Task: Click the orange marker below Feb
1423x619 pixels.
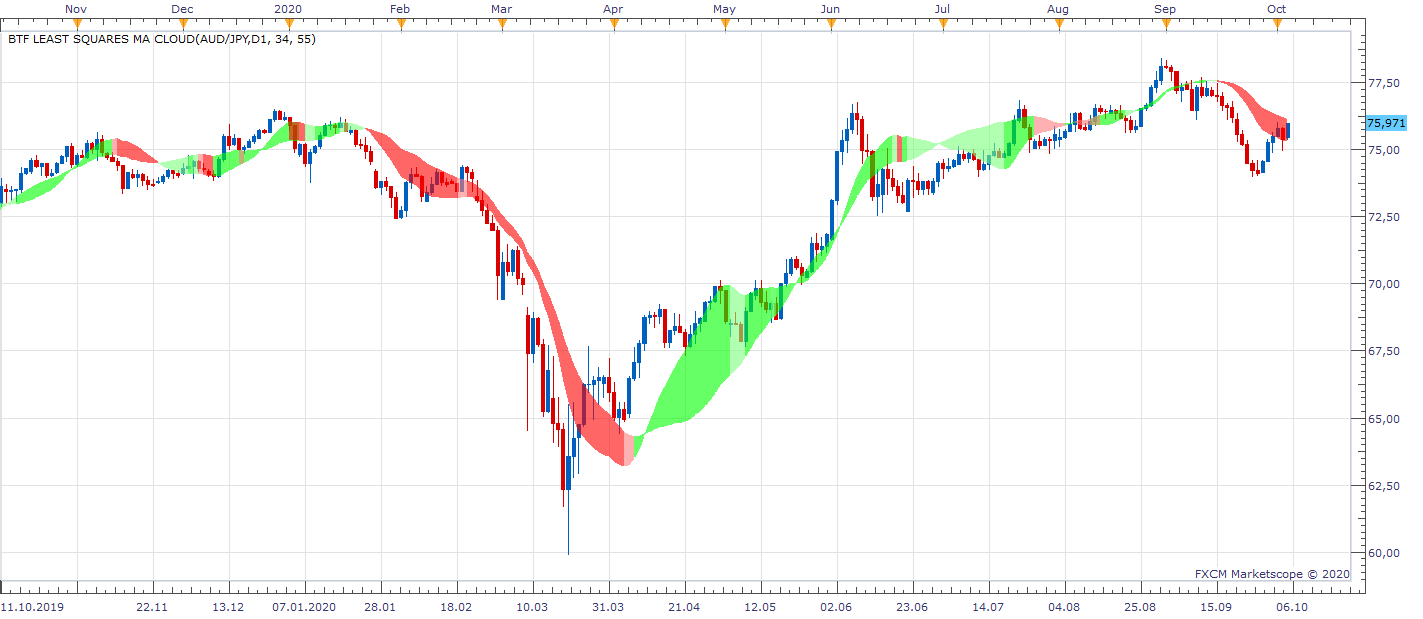Action: coord(400,24)
